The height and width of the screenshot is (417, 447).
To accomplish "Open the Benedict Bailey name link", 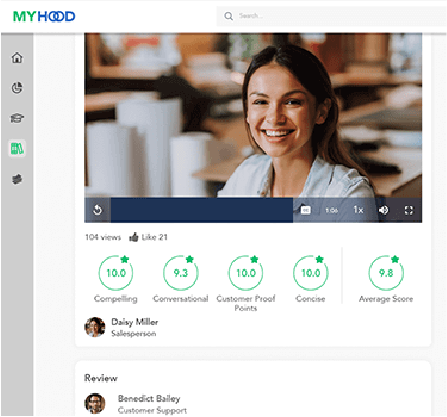I will [x=149, y=399].
